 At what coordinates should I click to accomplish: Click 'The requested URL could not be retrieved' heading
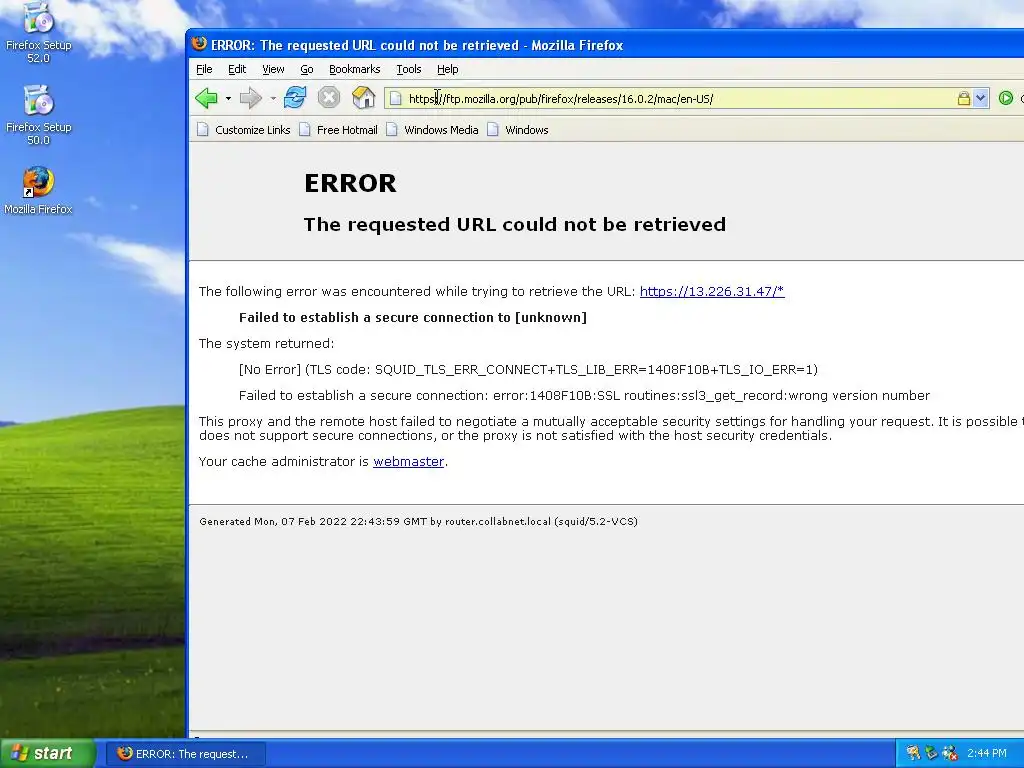515,225
